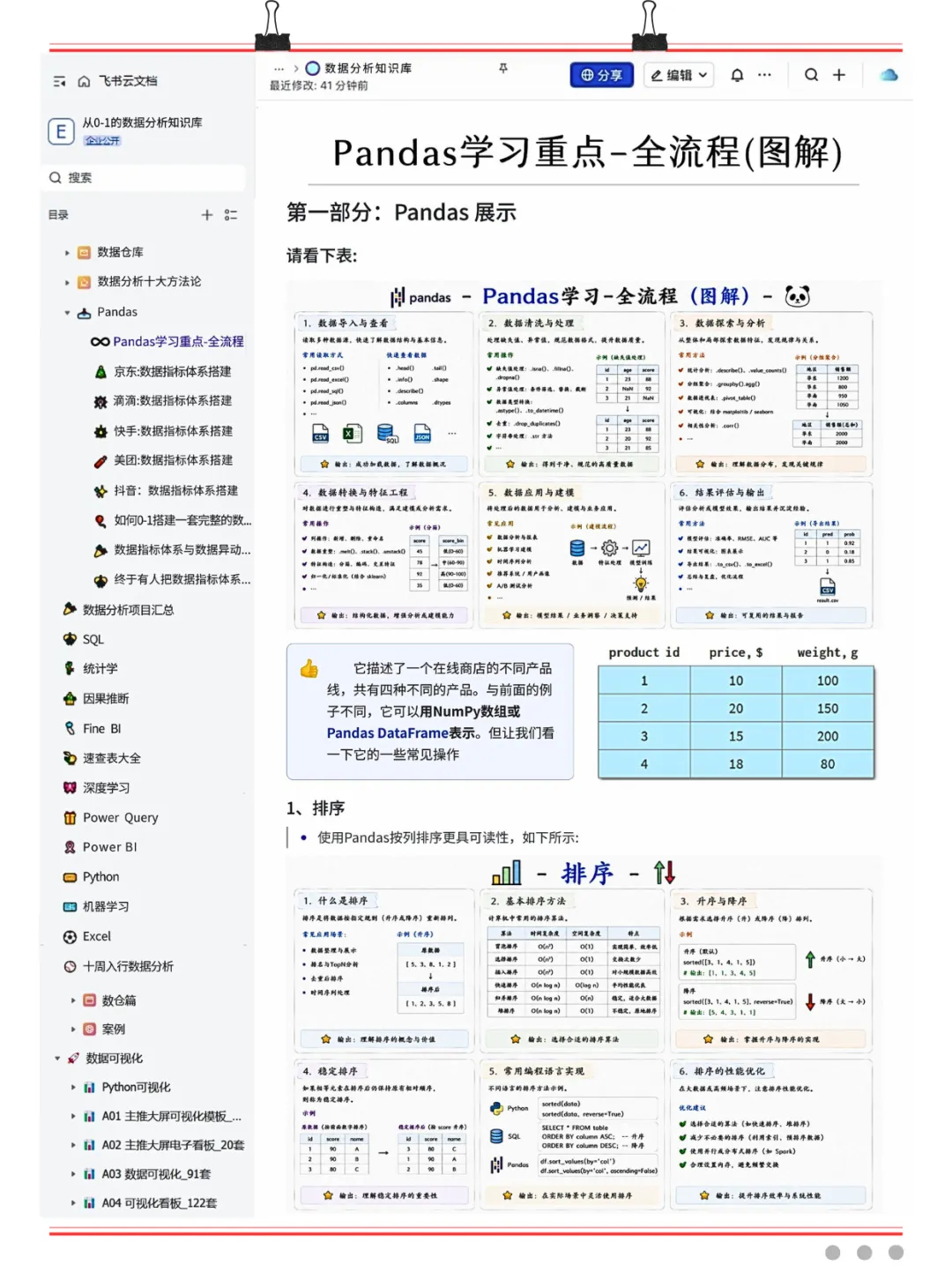Viewport: 952px width, 1272px height.
Task: Click the 1、排序 section heading
Action: 316,808
